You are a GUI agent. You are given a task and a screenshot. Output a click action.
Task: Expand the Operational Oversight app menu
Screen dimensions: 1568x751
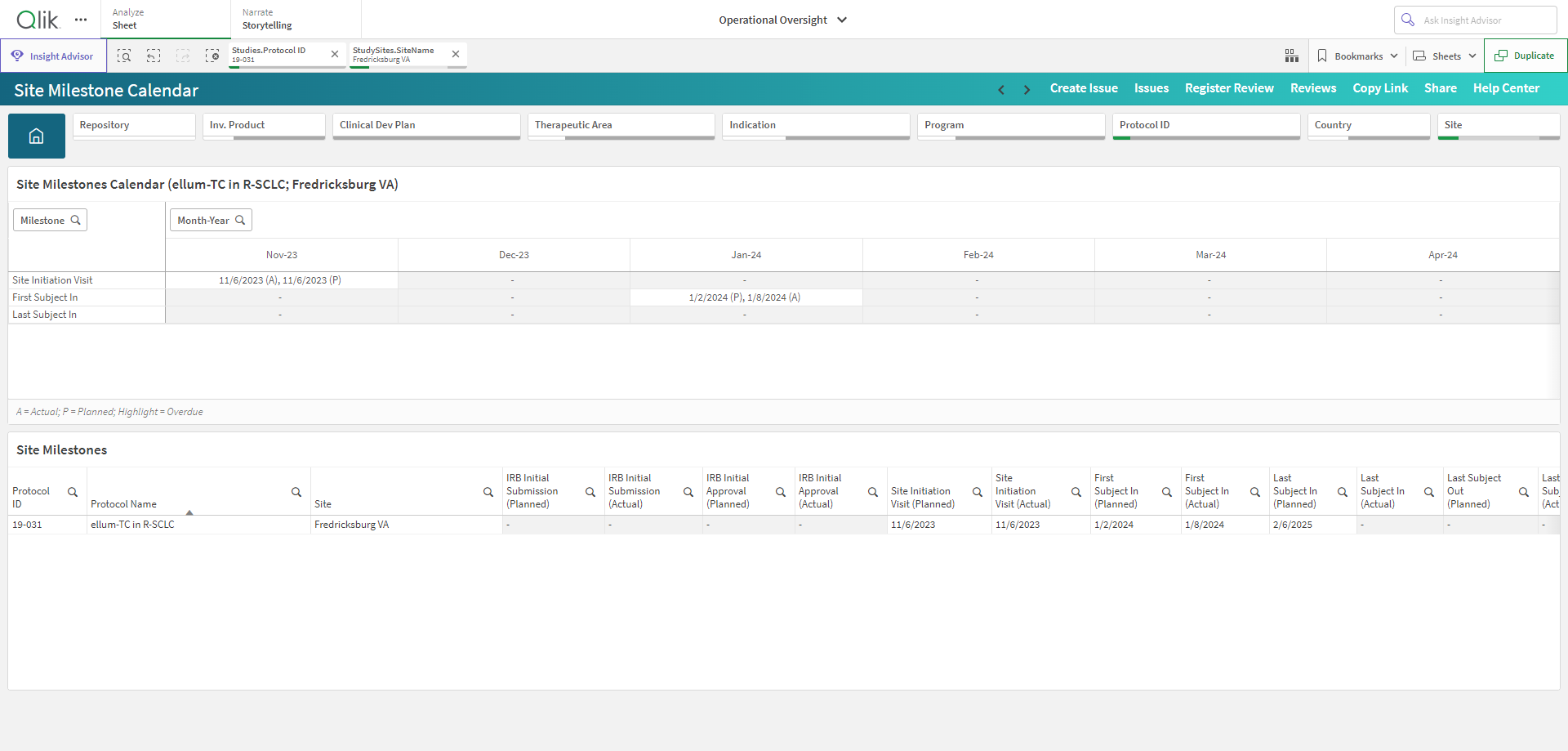[x=782, y=20]
